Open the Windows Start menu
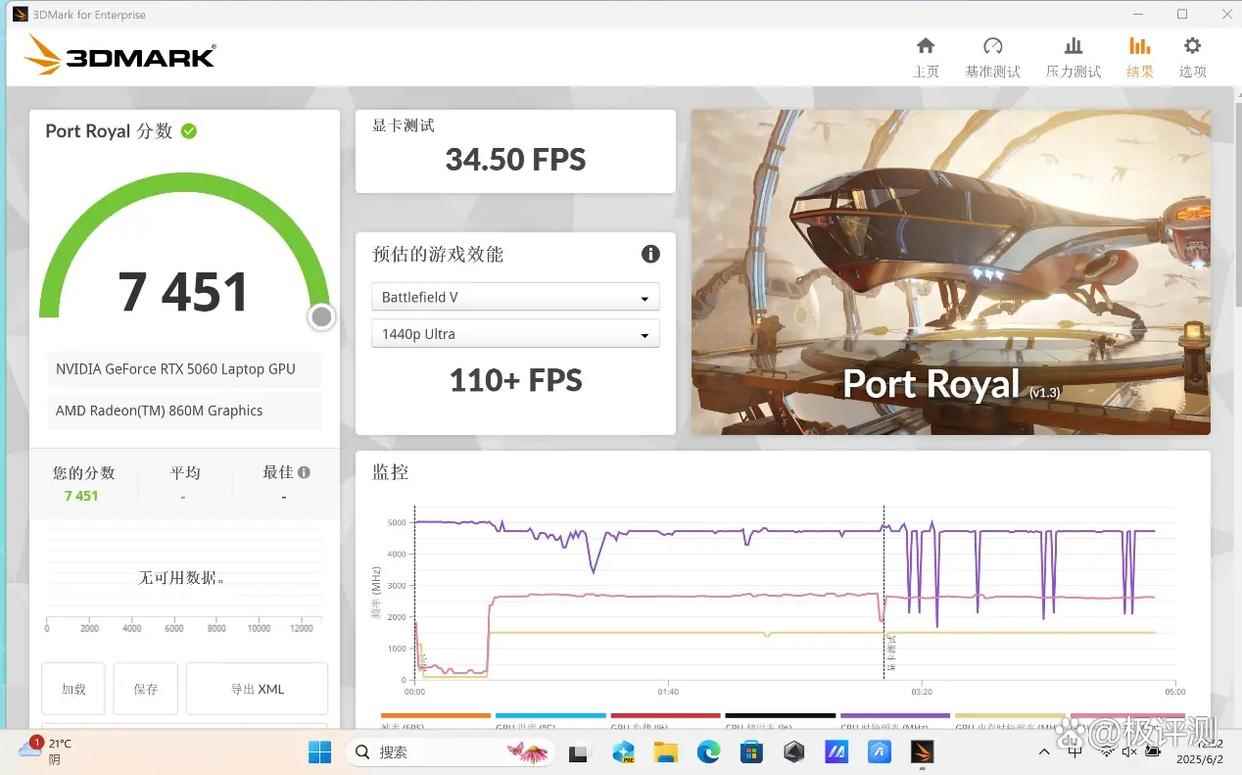This screenshot has width=1242, height=775. click(320, 752)
